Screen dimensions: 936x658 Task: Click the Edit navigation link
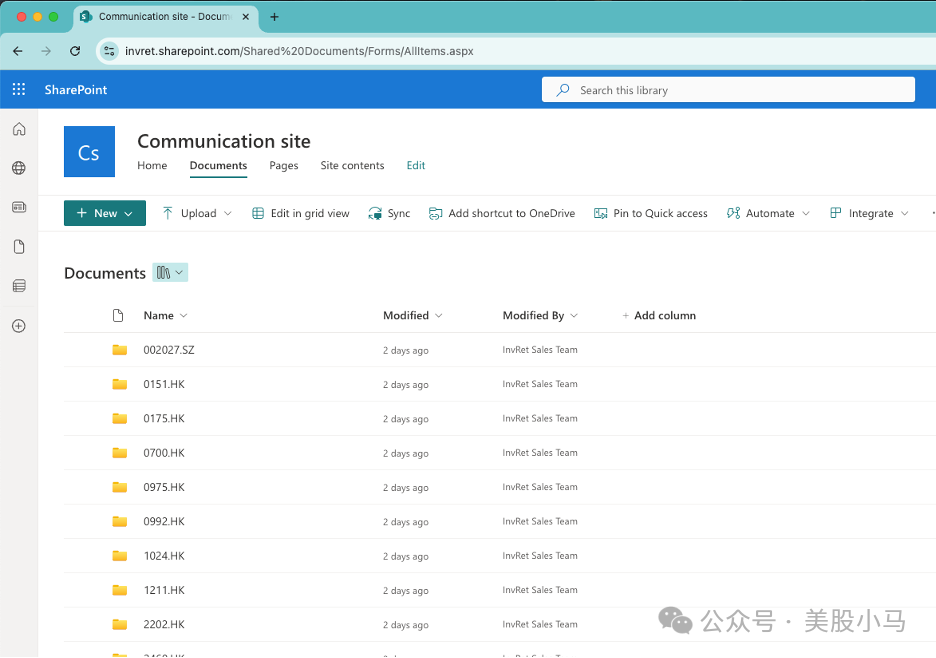(416, 165)
